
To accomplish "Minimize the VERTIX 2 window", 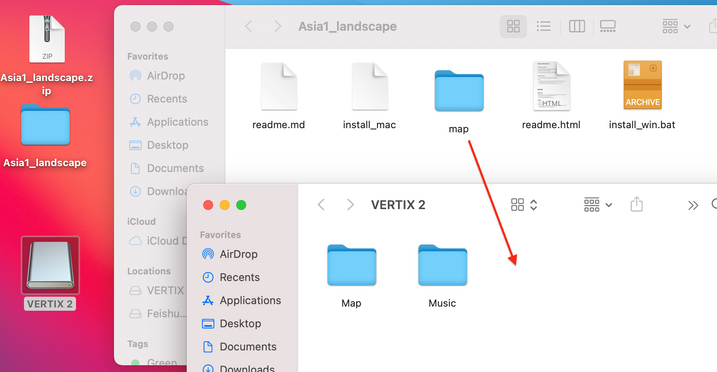I will (225, 205).
